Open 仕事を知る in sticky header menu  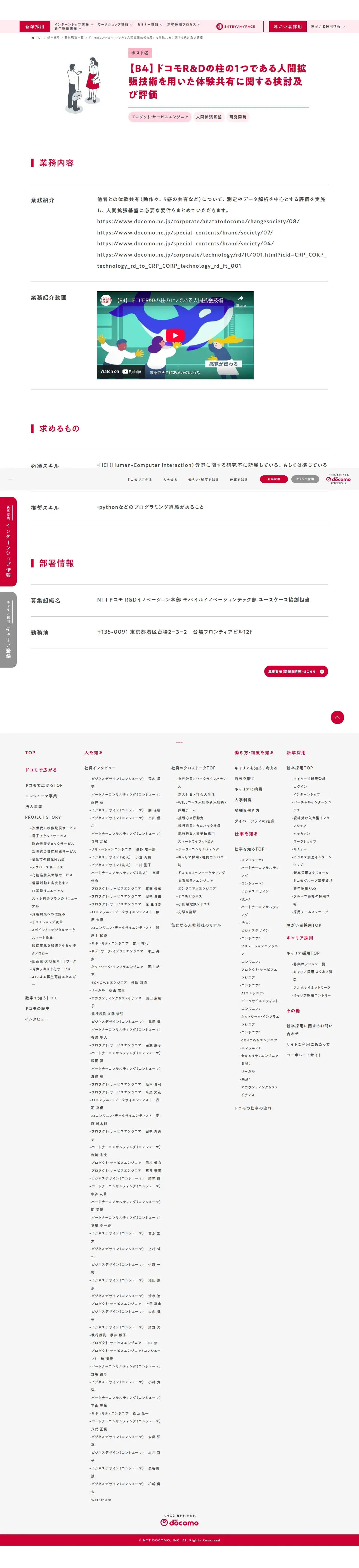[x=238, y=480]
